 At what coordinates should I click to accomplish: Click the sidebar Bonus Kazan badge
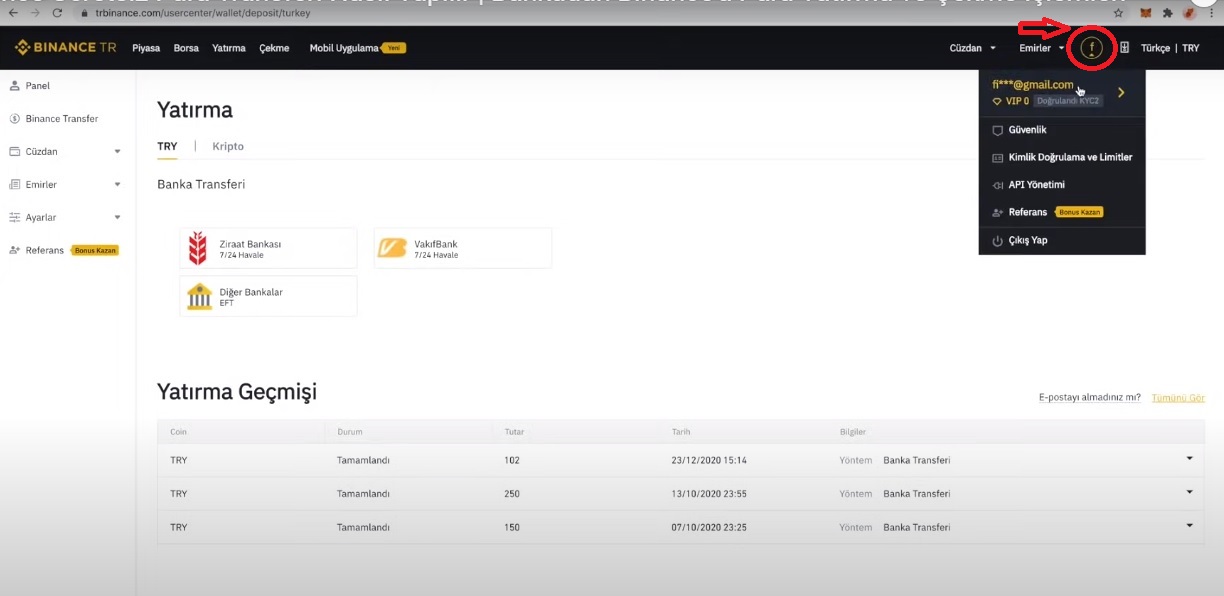[x=95, y=250]
